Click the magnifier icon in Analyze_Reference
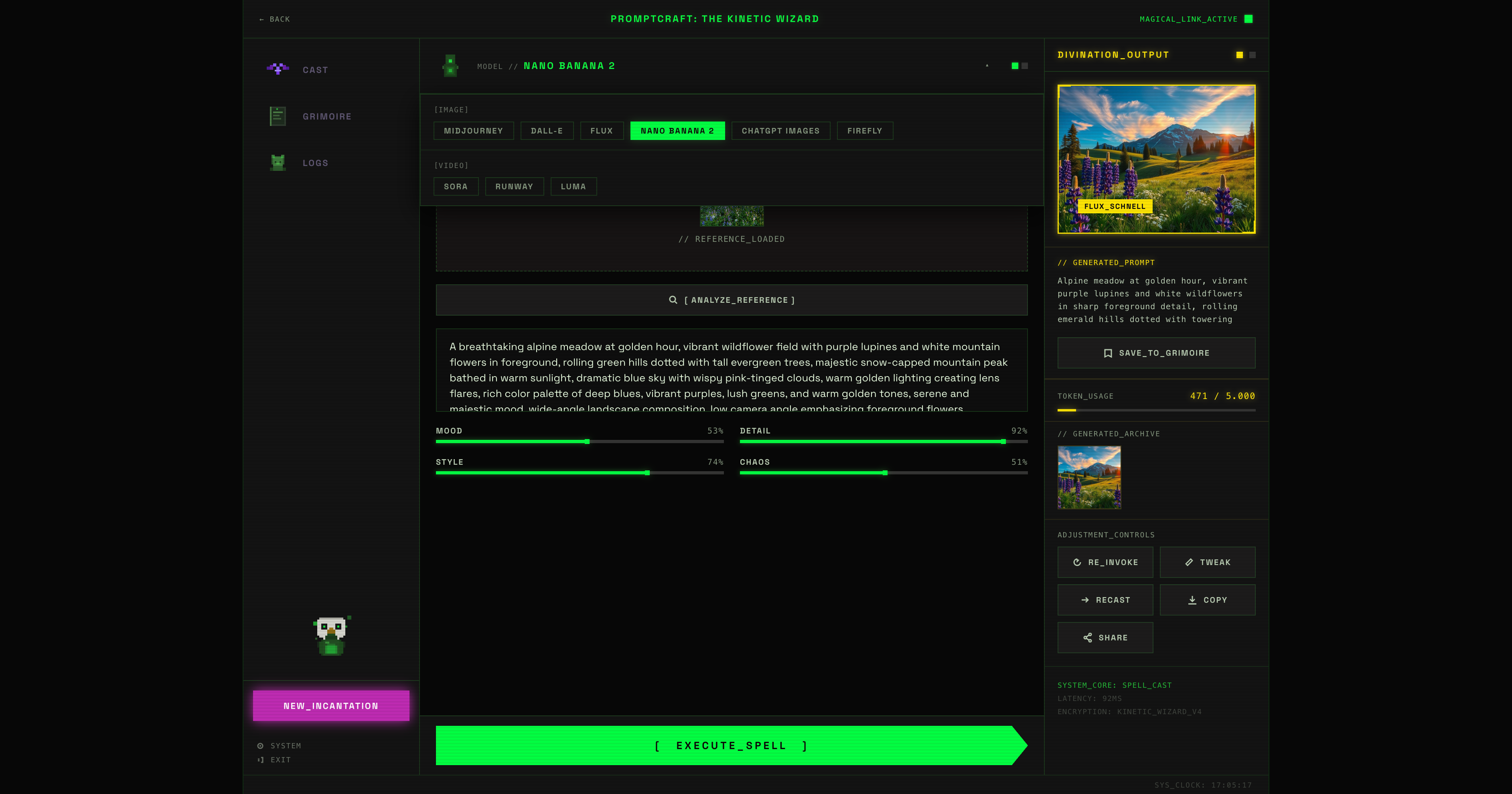The image size is (1512, 794). pos(673,300)
